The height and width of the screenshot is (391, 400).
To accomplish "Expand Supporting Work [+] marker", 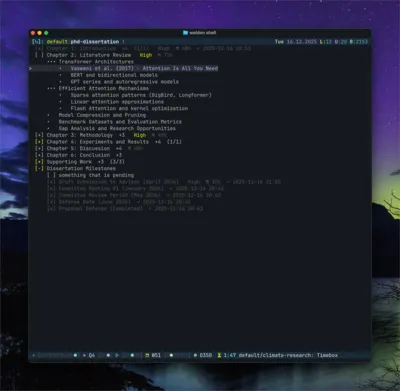I will [x=39, y=162].
